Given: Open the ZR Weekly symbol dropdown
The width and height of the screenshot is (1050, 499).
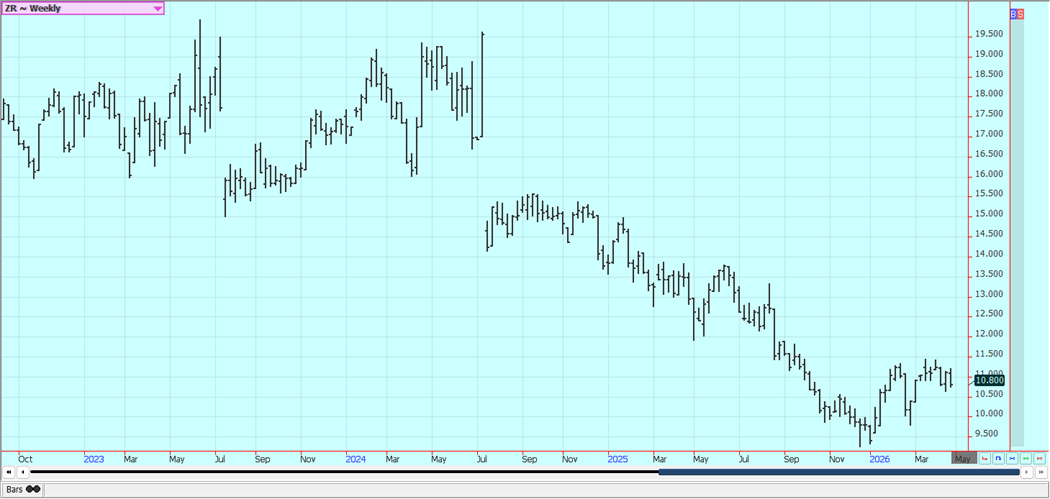Looking at the screenshot, I should 157,8.
